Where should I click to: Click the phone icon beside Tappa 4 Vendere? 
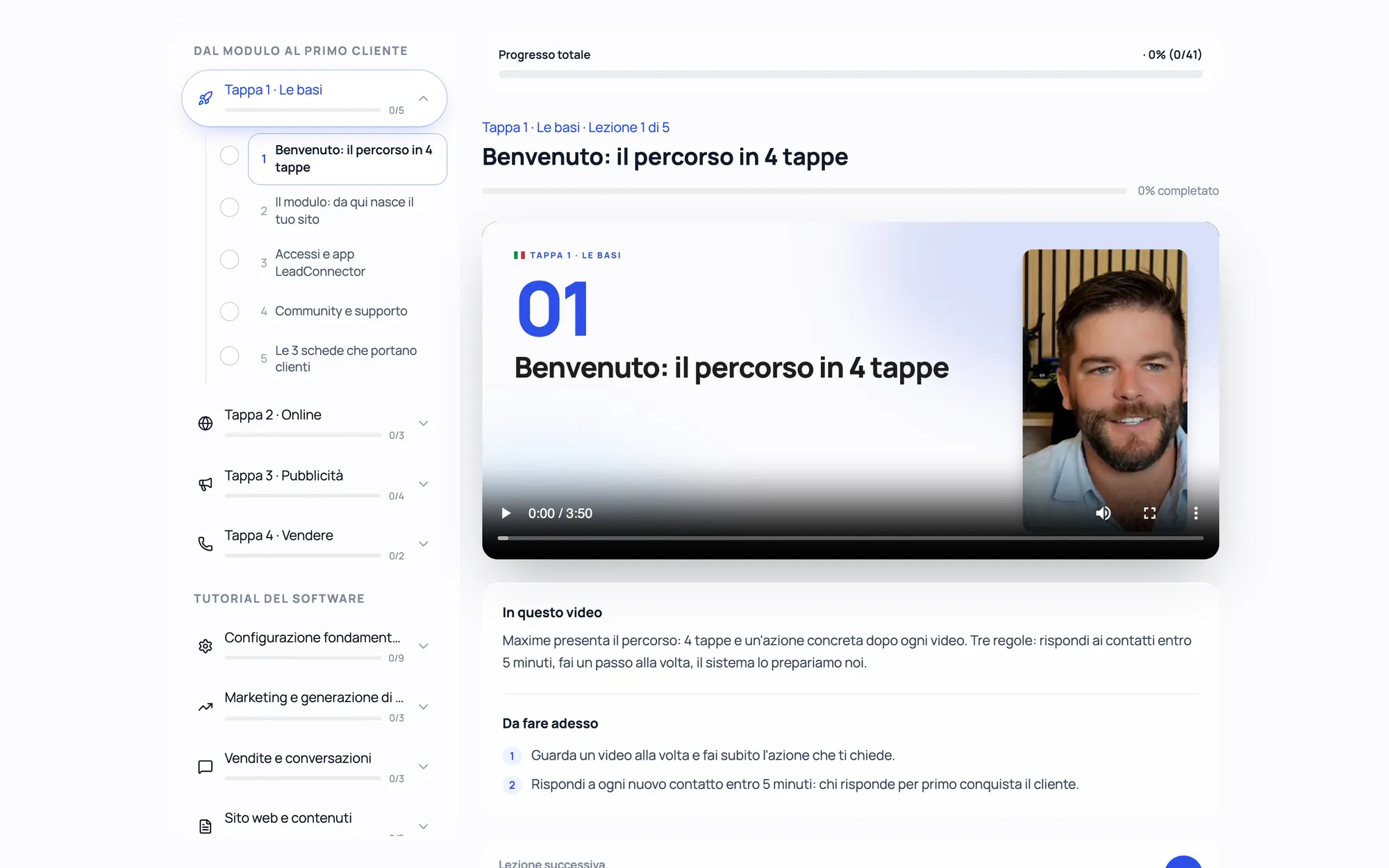click(206, 544)
